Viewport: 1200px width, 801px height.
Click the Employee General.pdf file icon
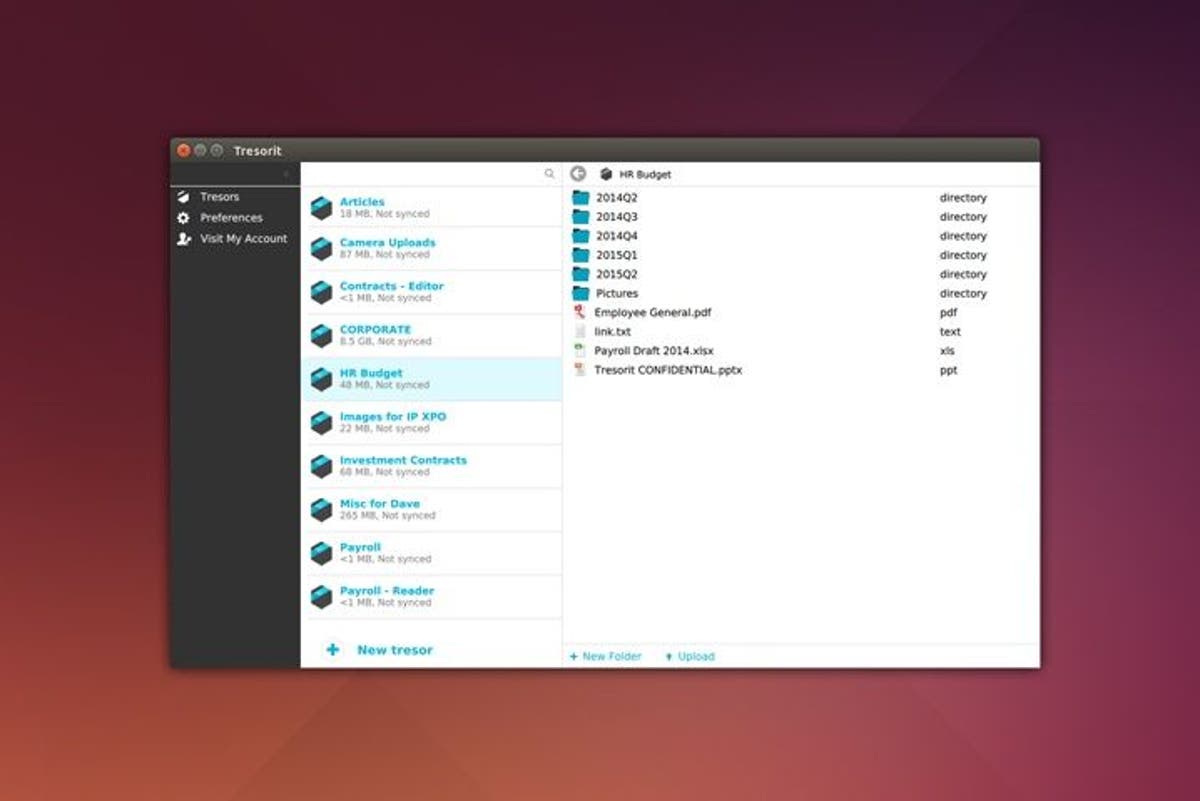tap(579, 312)
